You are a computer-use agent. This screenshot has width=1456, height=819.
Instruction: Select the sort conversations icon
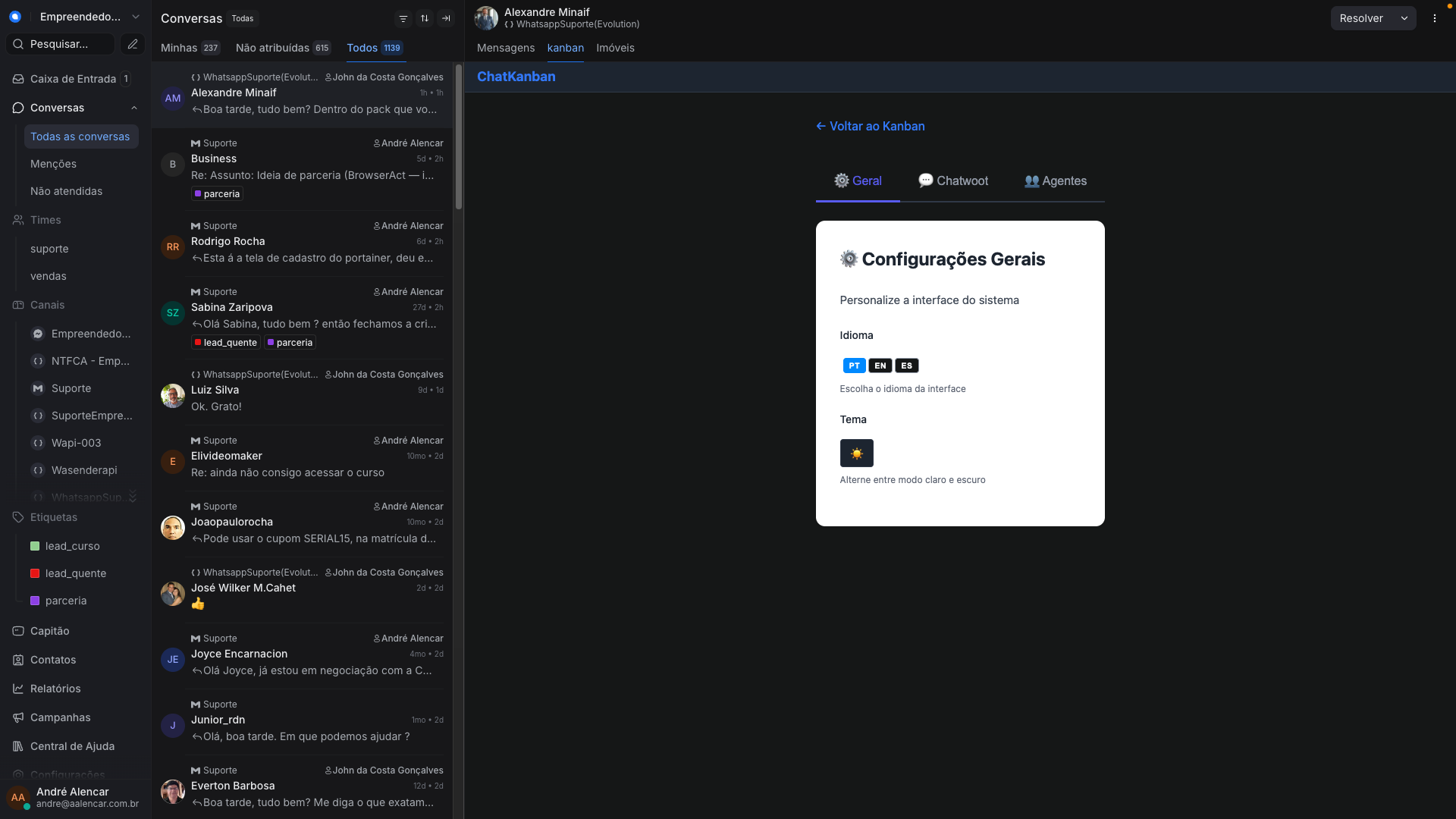[x=425, y=18]
